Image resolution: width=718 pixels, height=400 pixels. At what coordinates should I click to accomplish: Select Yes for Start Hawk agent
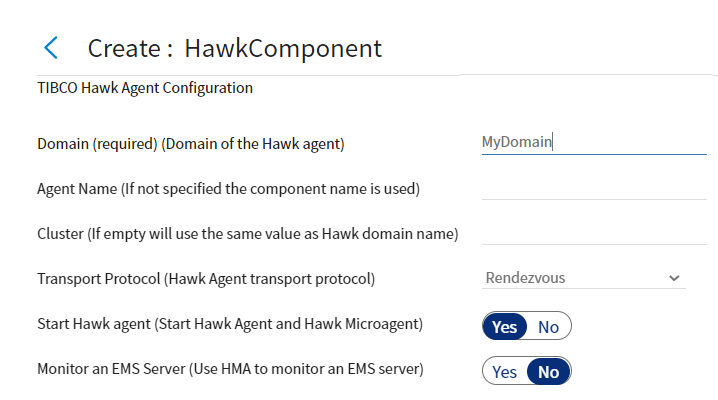click(x=505, y=327)
